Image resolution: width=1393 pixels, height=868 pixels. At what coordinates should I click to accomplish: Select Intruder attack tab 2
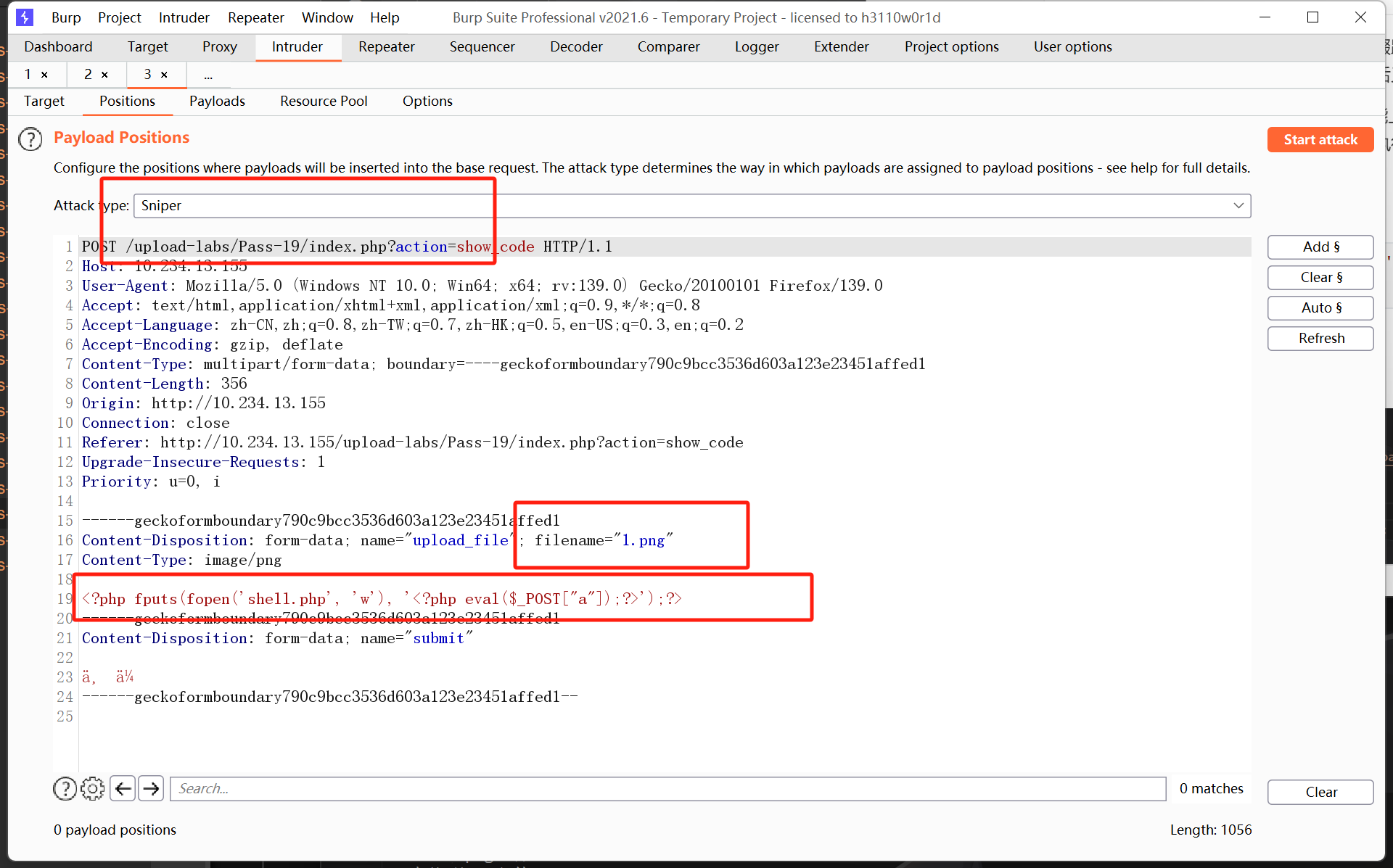pyautogui.click(x=88, y=75)
